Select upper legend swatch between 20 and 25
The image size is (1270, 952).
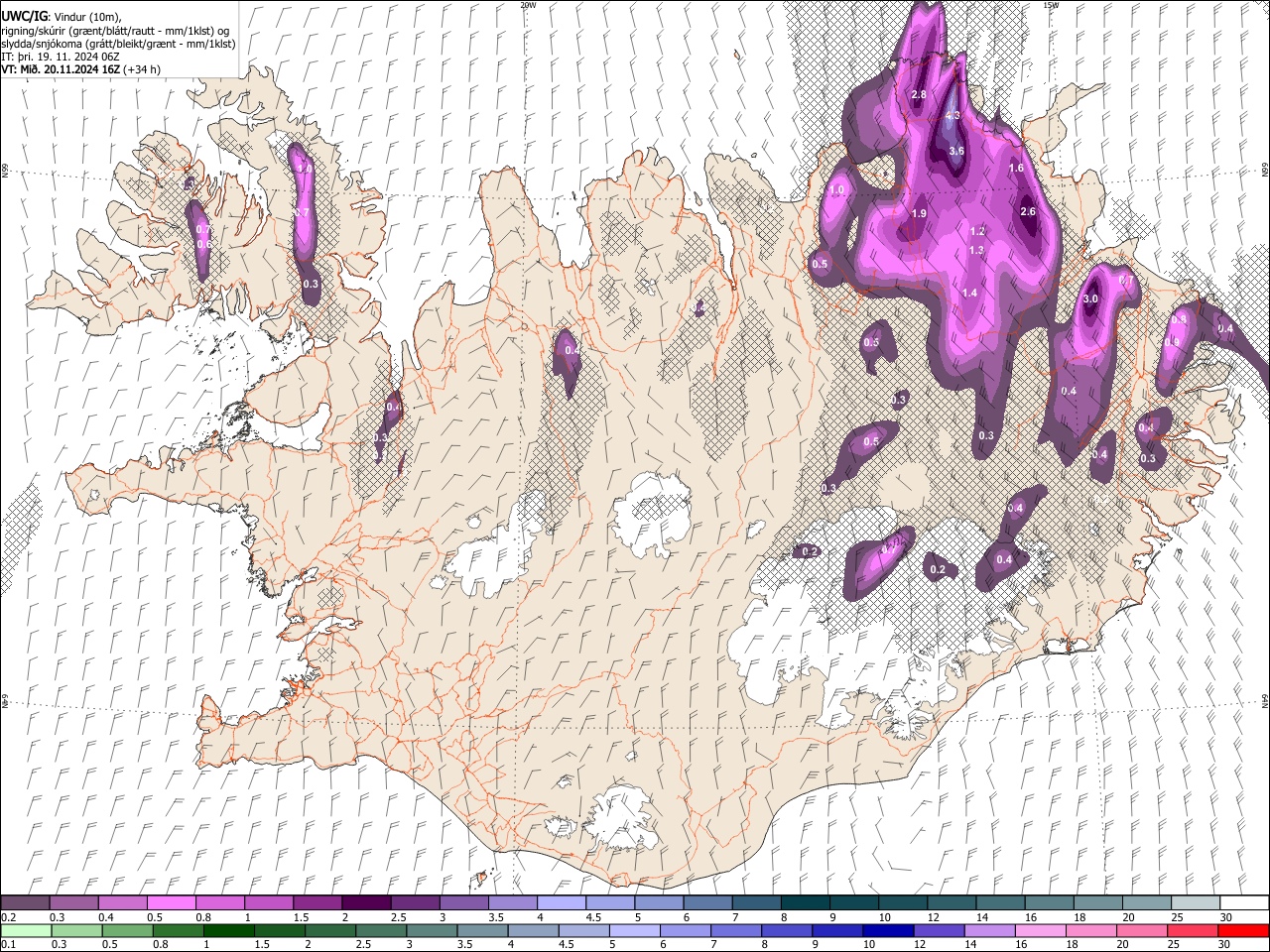tap(1147, 902)
